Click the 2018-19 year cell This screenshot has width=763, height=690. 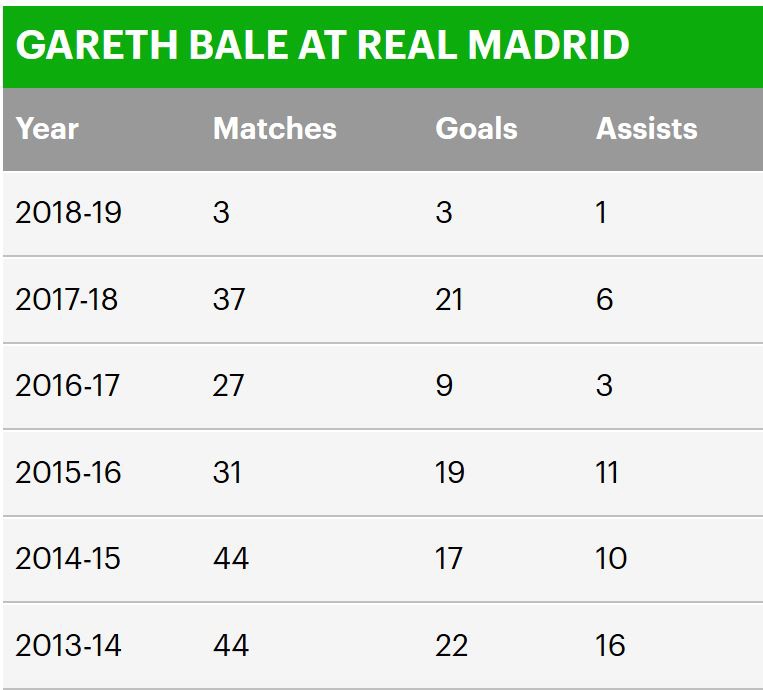[68, 212]
